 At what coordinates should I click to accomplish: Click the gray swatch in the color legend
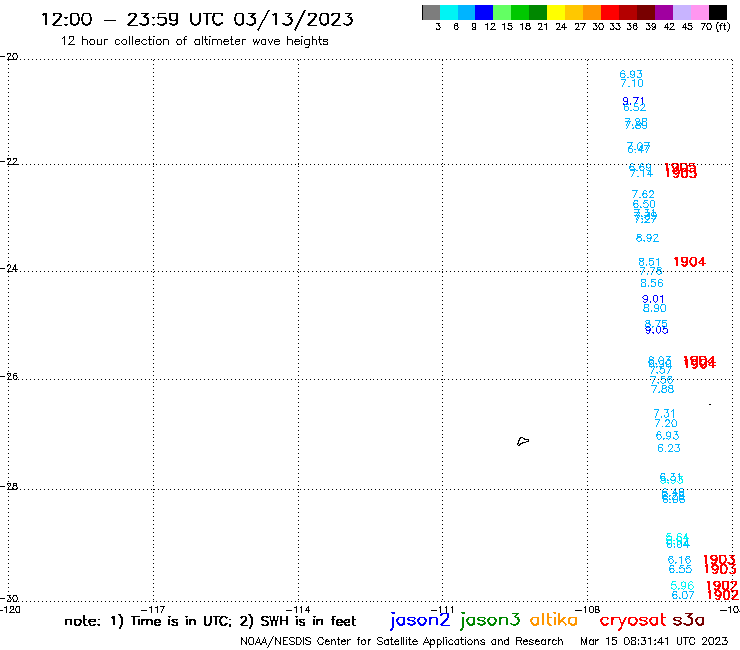[431, 12]
